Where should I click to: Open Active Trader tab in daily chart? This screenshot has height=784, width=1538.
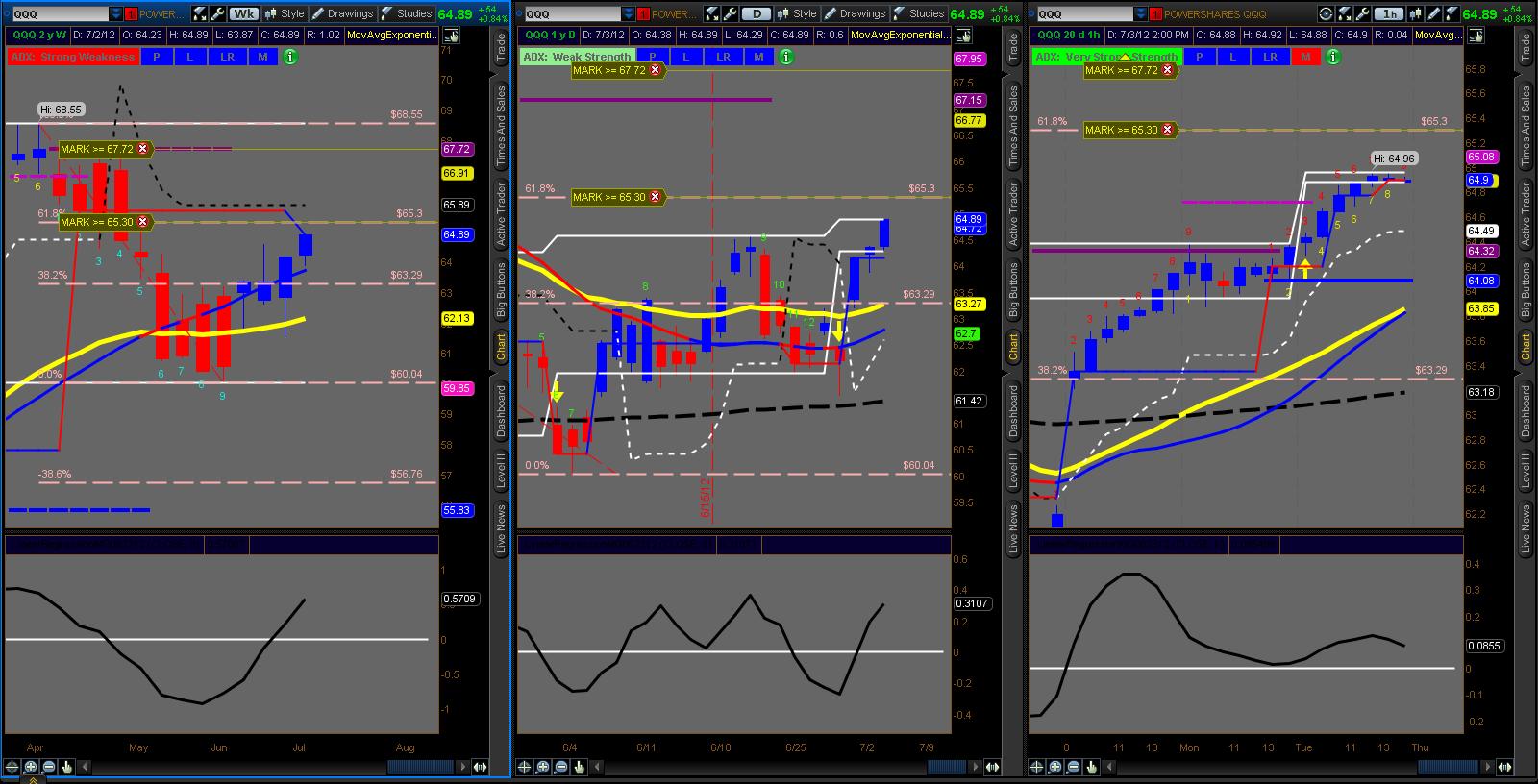1013,213
